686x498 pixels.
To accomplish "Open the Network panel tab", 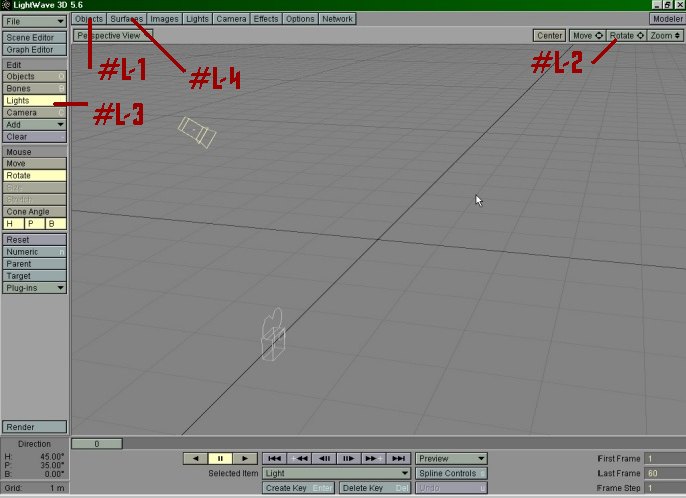I will (x=337, y=19).
